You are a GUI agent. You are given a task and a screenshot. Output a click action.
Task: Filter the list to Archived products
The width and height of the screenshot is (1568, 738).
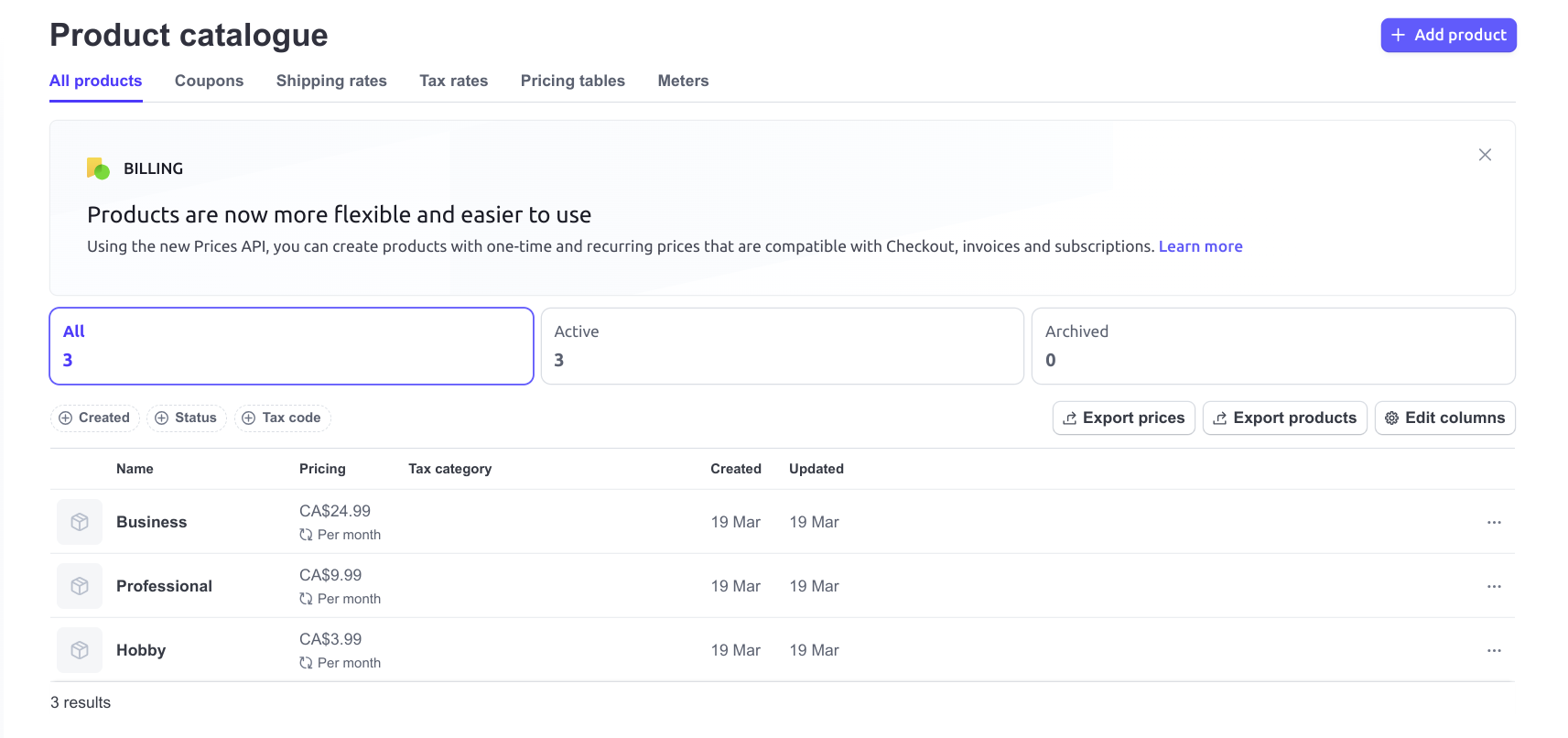tap(1272, 346)
